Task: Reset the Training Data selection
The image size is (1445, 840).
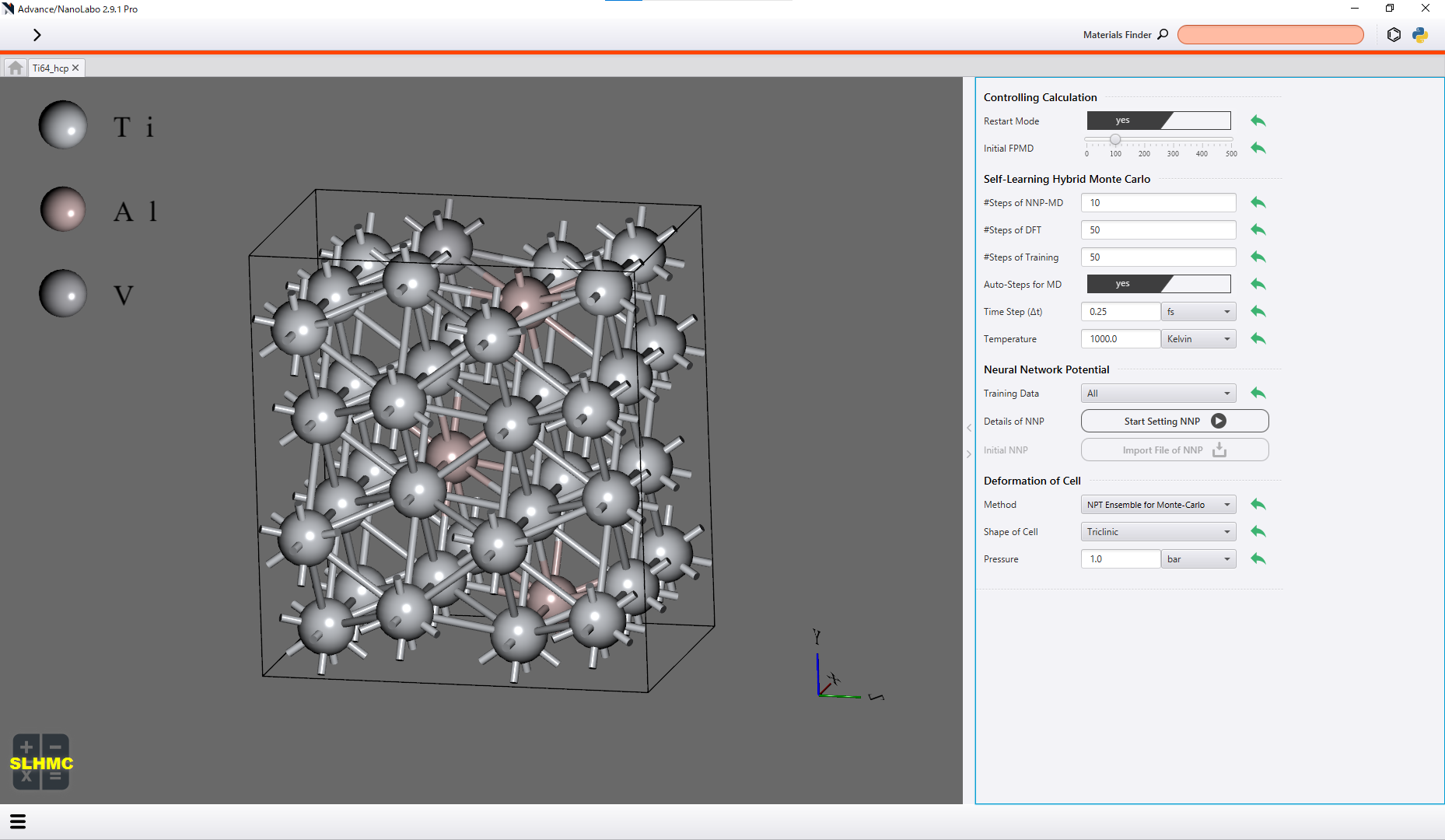Action: pyautogui.click(x=1258, y=393)
